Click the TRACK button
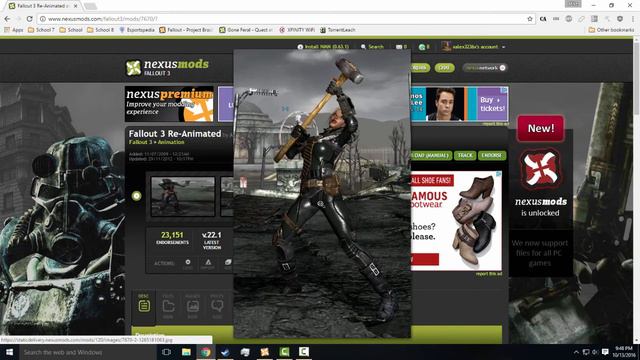 click(x=465, y=156)
